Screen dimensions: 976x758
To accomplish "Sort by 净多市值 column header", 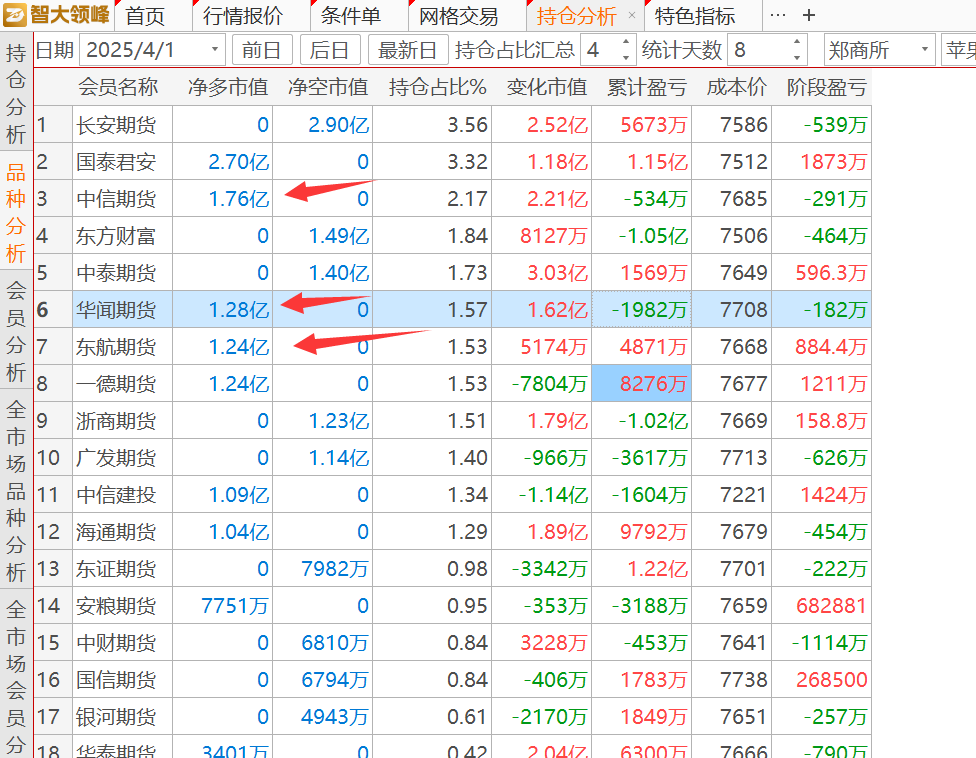I will 228,87.
